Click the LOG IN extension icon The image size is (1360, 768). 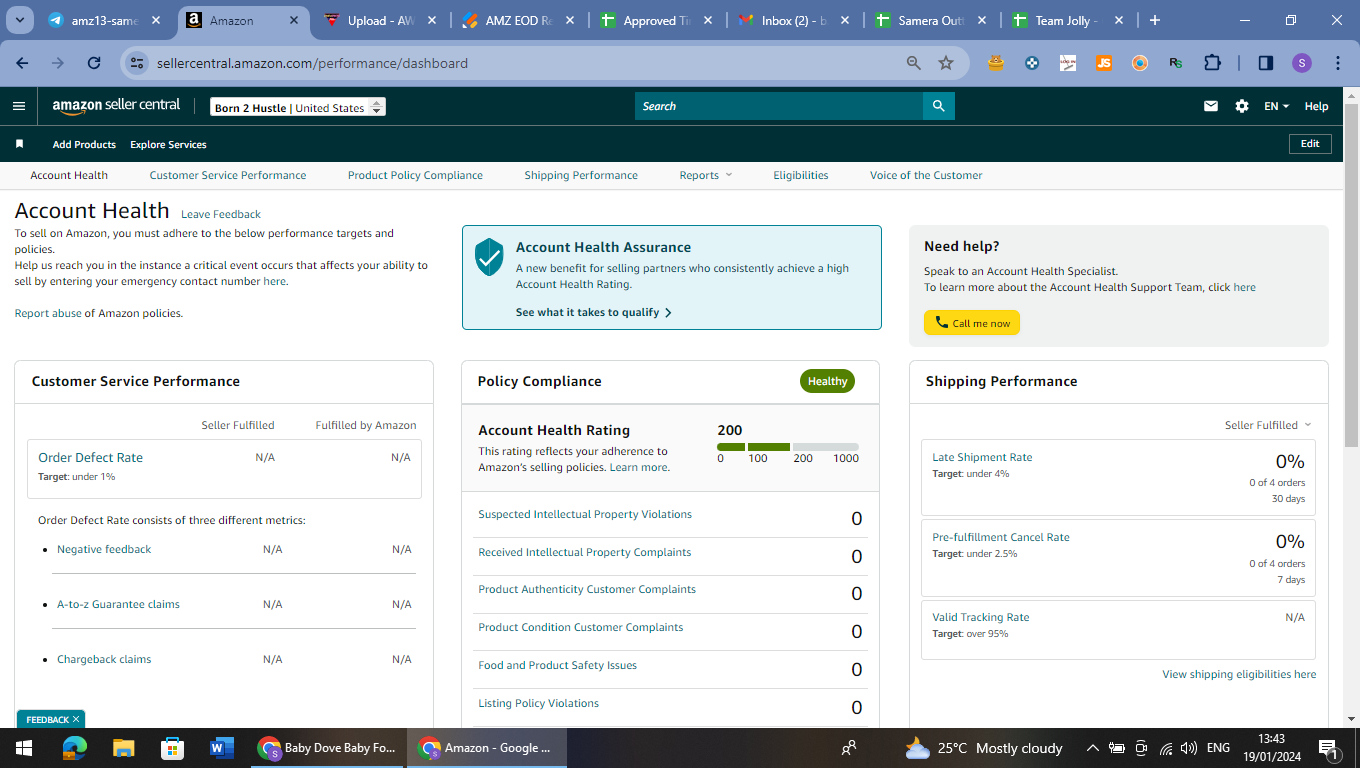(1068, 63)
